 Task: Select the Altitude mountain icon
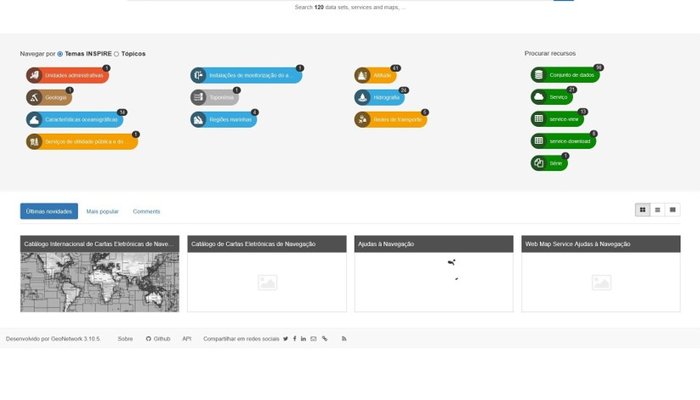point(363,75)
